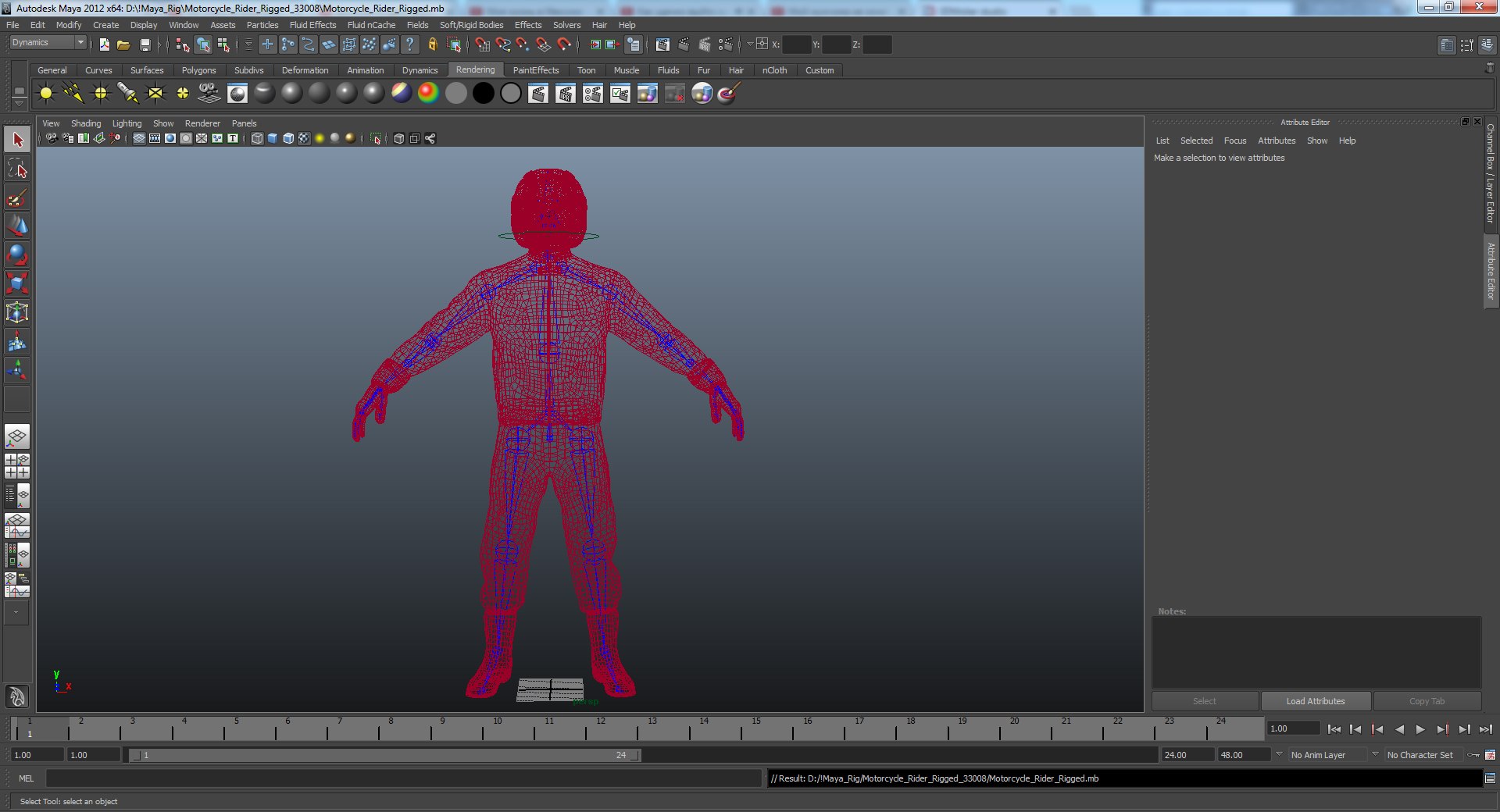The height and width of the screenshot is (812, 1500).
Task: Create a camera from the Rendering shelf
Action: [209, 94]
